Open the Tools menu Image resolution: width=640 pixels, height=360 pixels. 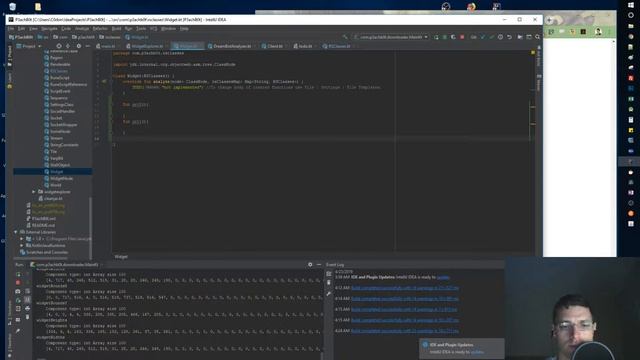tap(141, 29)
